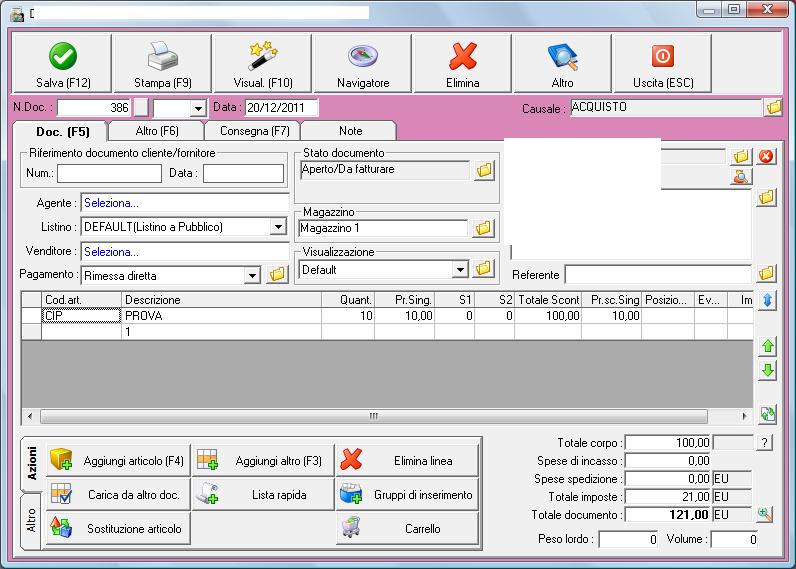This screenshot has height=569, width=796.
Task: Click Aggiungi articolo (F4) button
Action: pos(117,461)
